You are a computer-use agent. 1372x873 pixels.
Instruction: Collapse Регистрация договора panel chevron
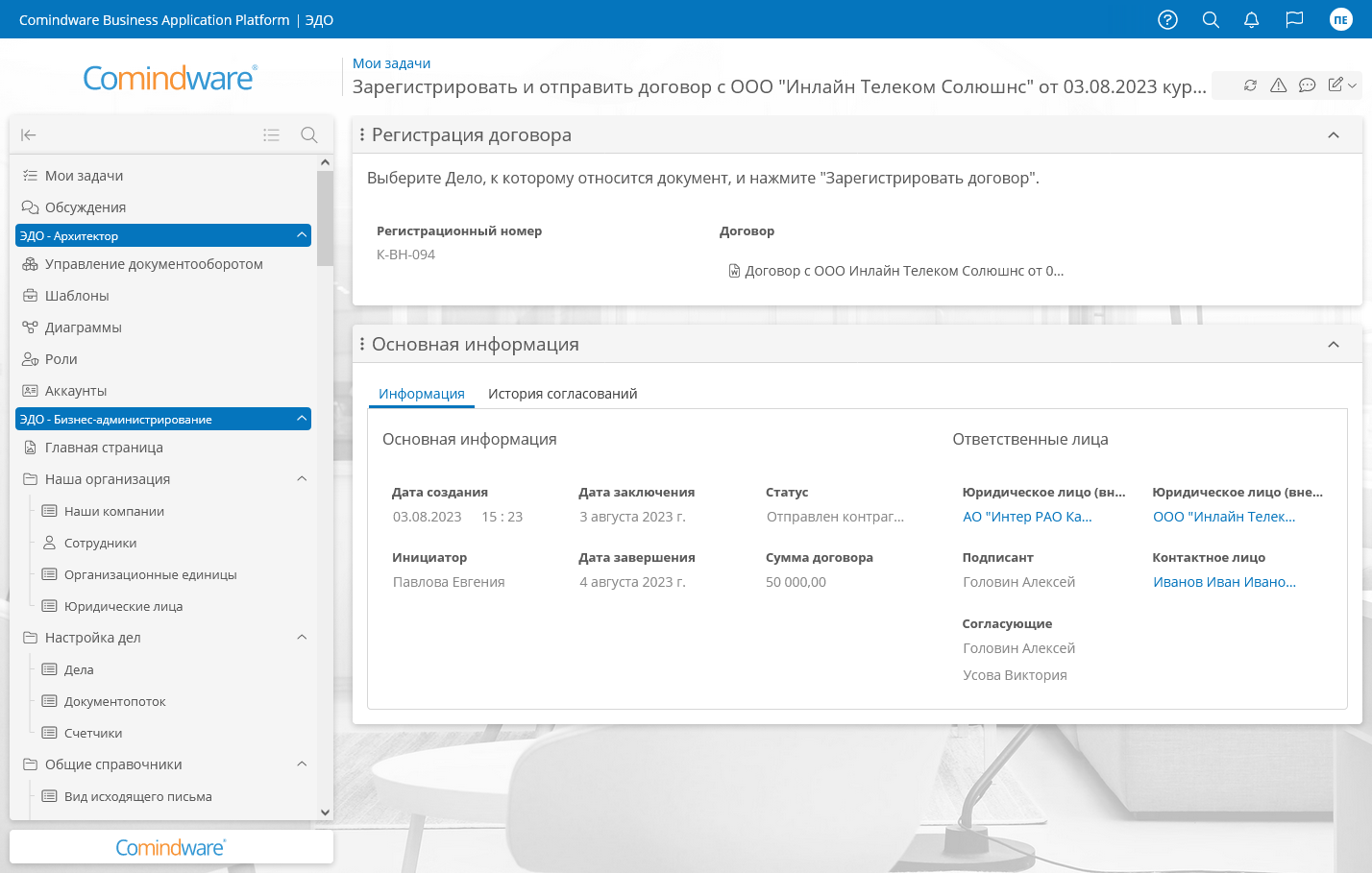click(x=1334, y=135)
